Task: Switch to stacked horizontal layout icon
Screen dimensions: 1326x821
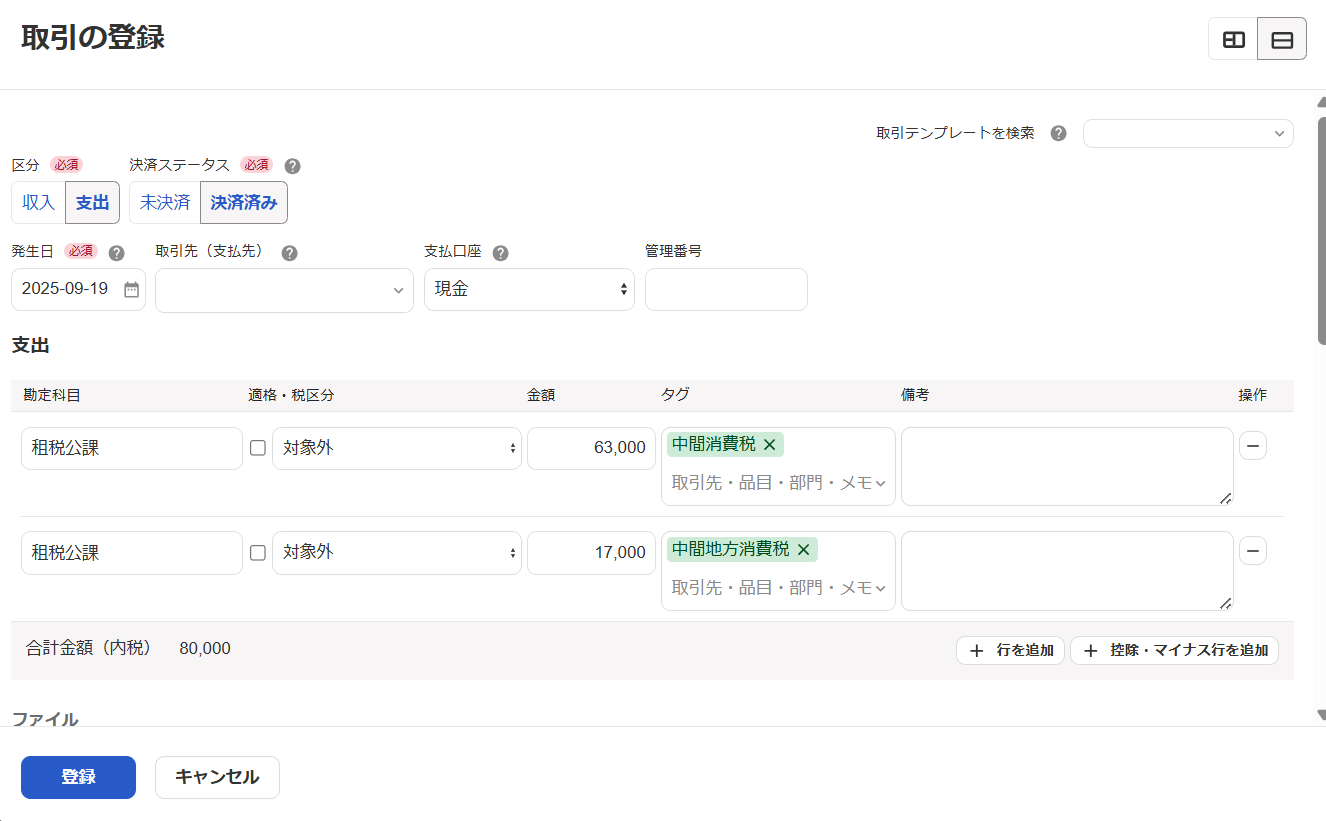Action: pos(1282,40)
